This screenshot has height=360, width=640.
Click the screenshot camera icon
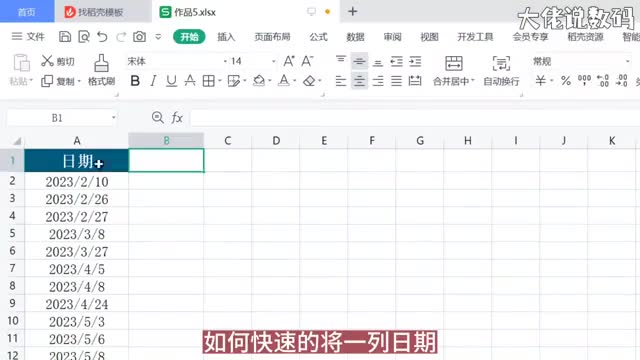(x=139, y=37)
